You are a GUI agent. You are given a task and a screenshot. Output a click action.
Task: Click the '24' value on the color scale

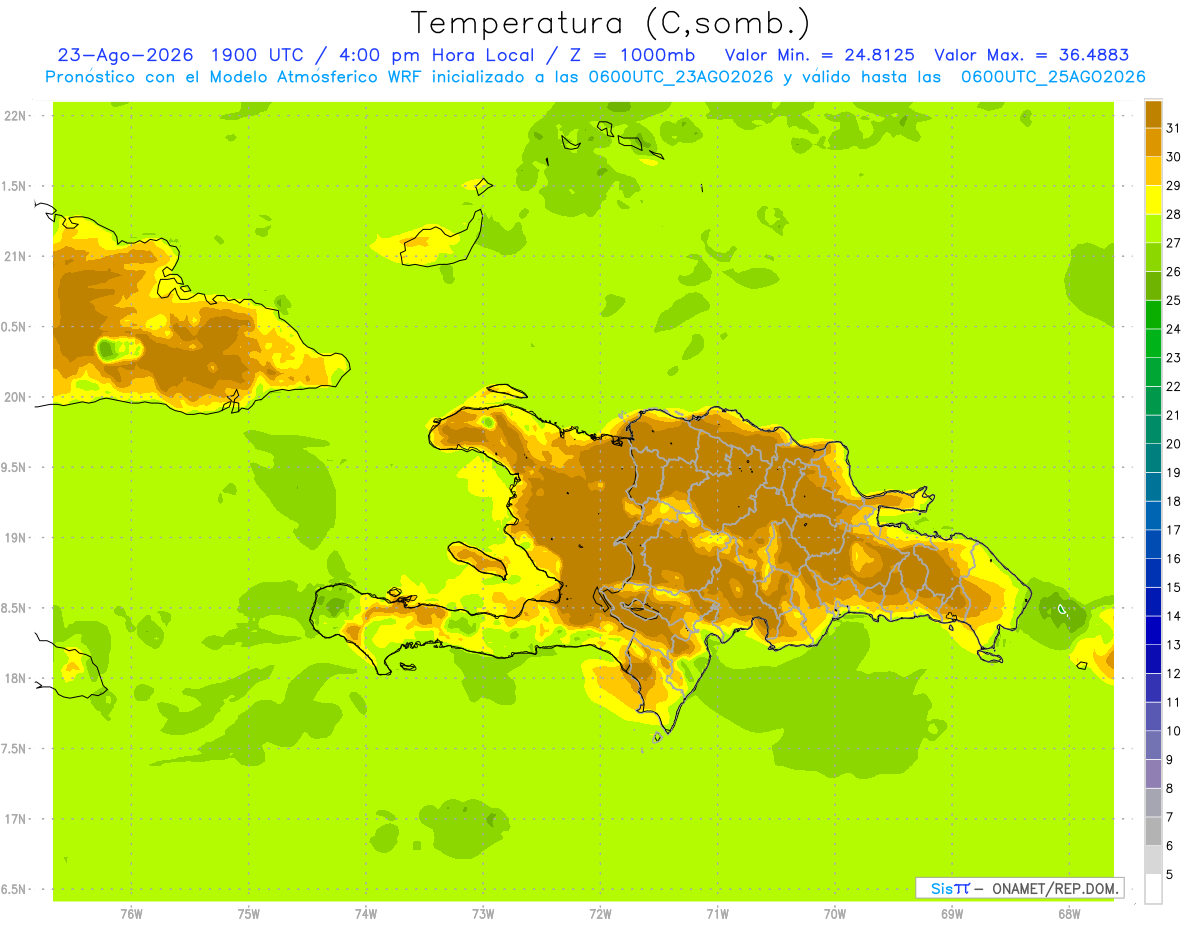pos(1174,329)
